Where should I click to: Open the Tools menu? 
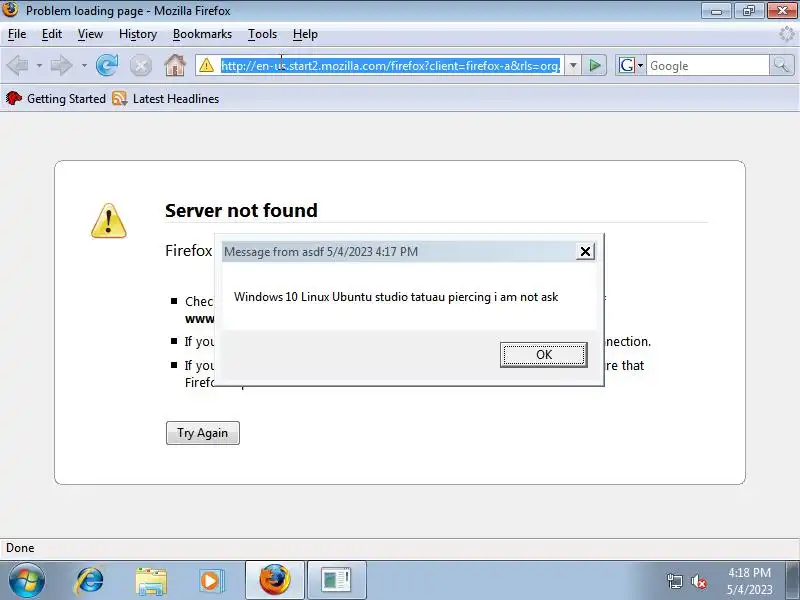click(262, 34)
